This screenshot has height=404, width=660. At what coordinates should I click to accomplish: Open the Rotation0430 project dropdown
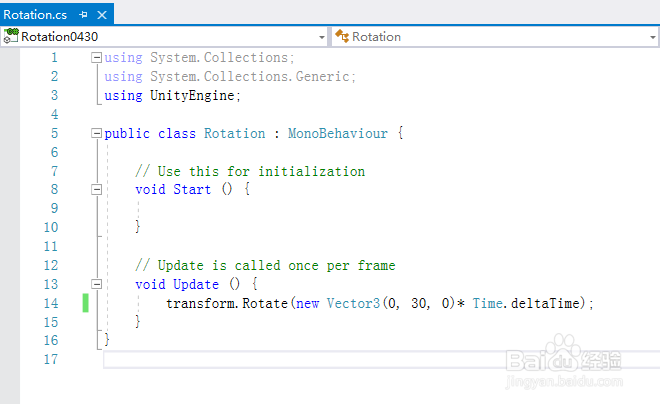[x=322, y=37]
